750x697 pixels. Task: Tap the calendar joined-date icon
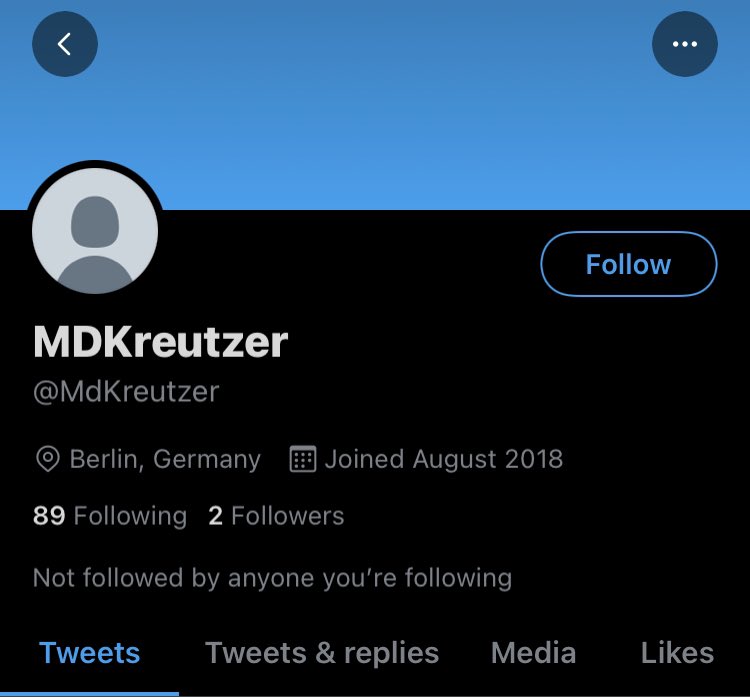point(303,459)
